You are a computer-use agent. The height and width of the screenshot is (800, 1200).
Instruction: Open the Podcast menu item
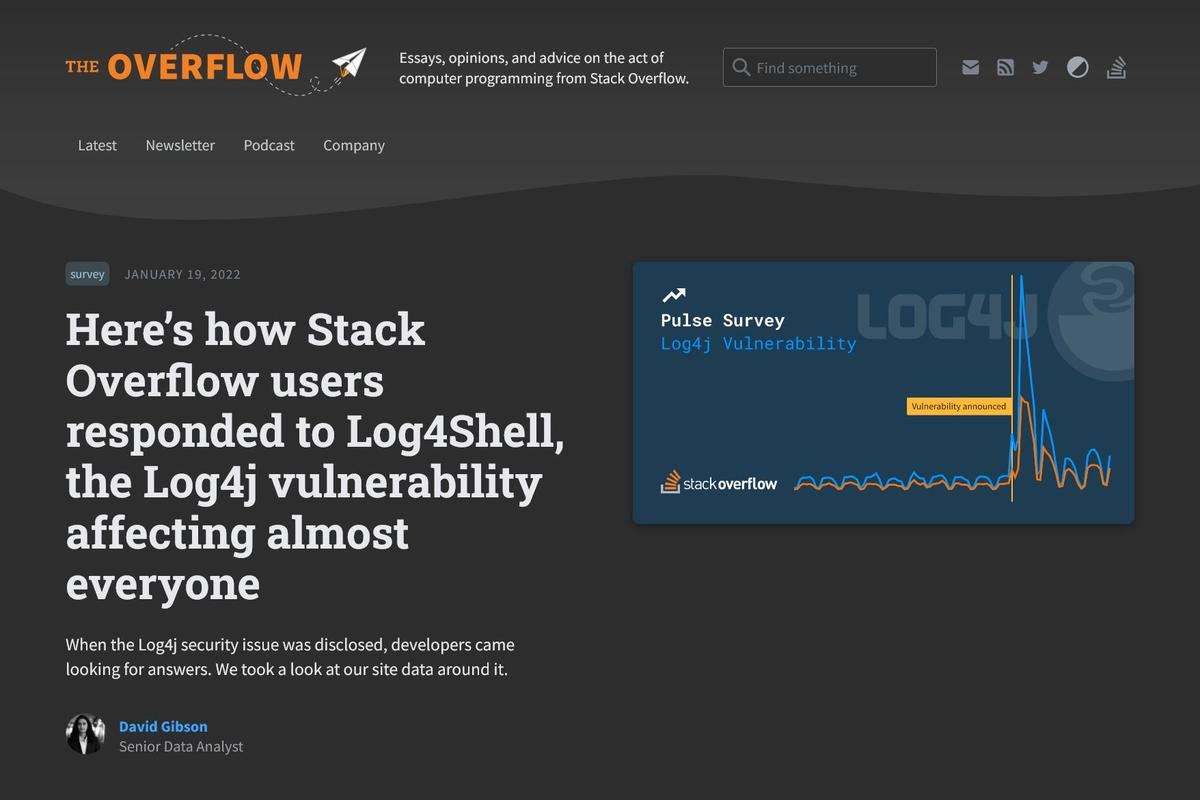(x=269, y=145)
